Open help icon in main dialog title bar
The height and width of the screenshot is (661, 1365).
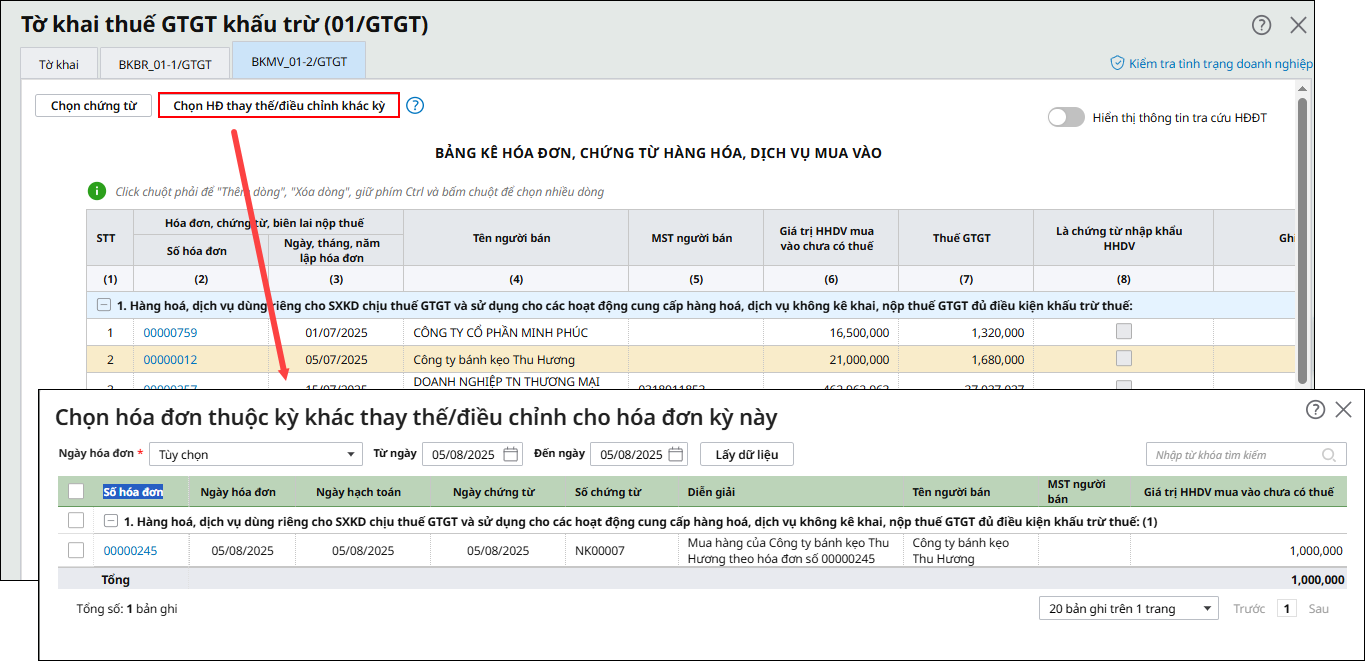tap(1262, 25)
